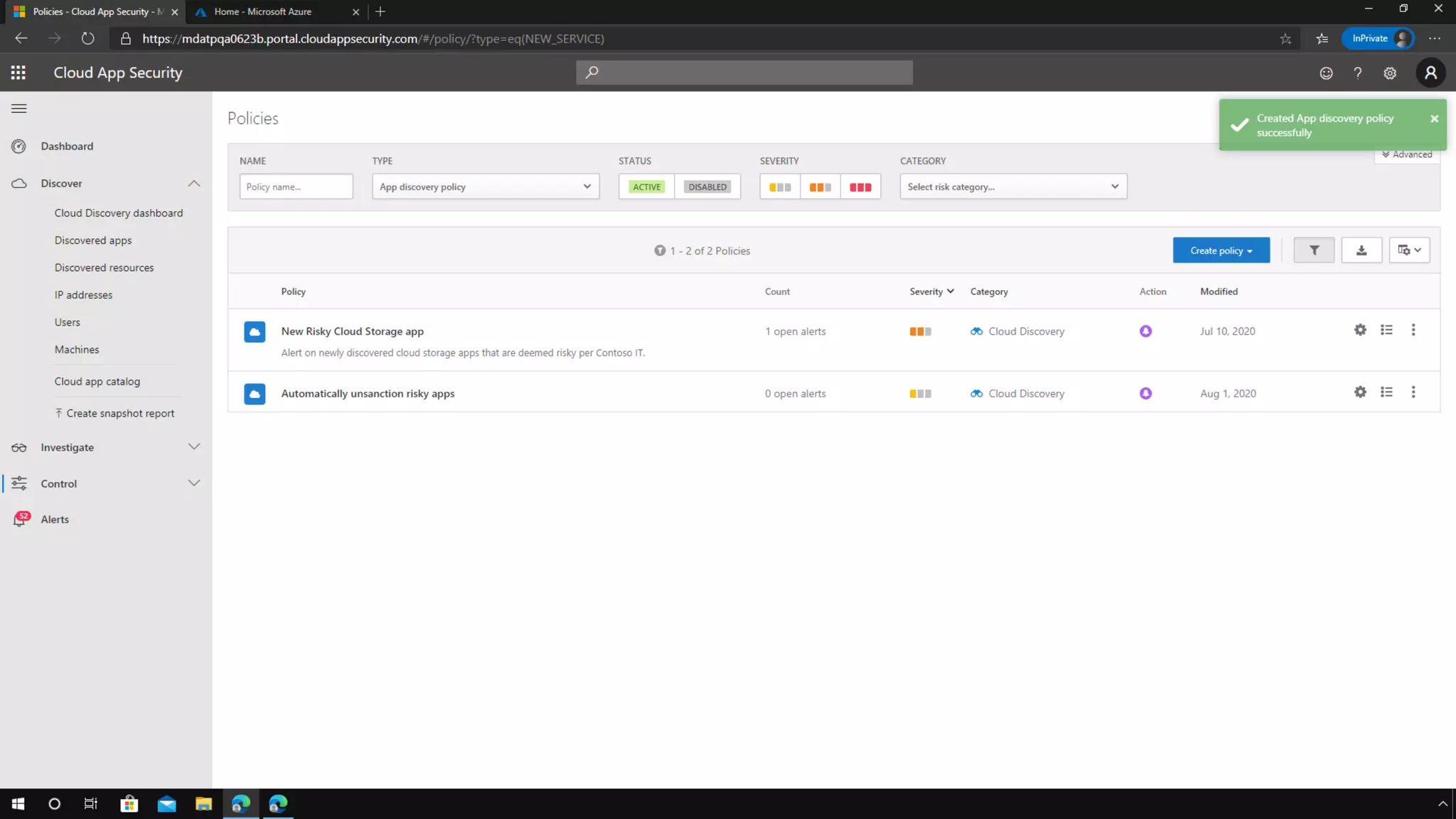Click the export download icon button
Screen dimensions: 1456x819
tap(1361, 250)
